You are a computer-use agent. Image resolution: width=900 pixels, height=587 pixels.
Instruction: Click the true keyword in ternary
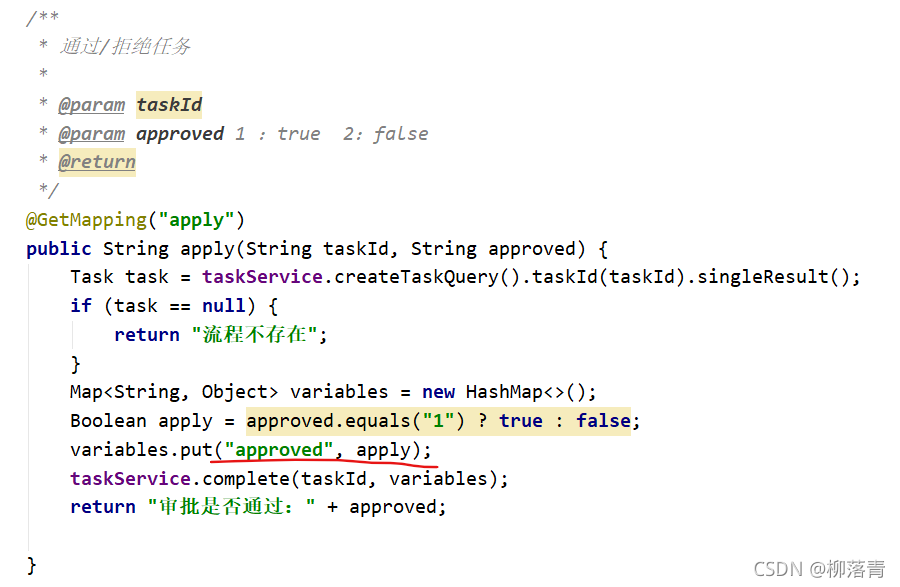521,421
